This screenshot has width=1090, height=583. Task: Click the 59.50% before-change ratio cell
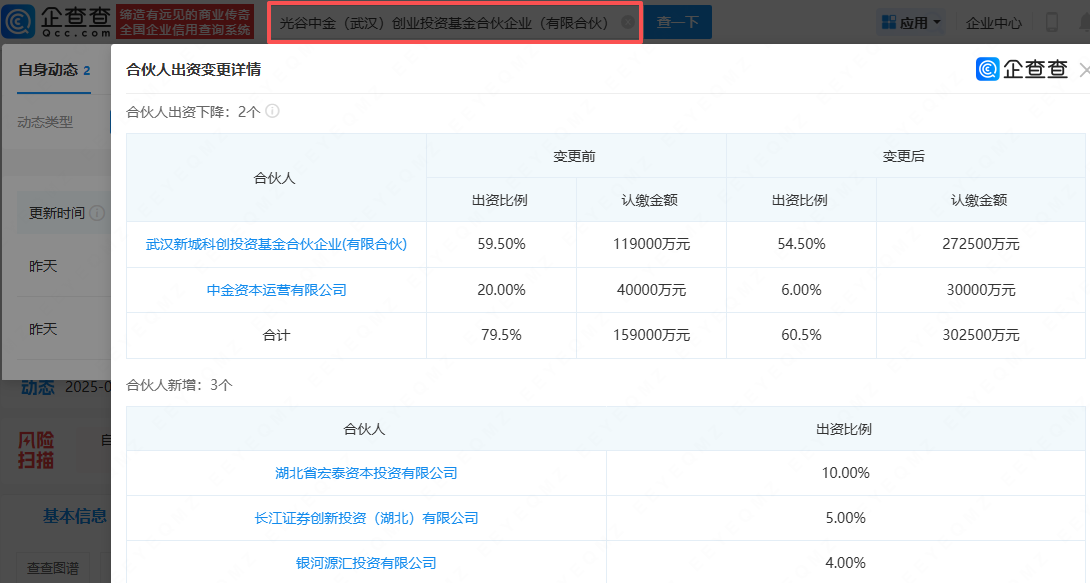[x=501, y=244]
